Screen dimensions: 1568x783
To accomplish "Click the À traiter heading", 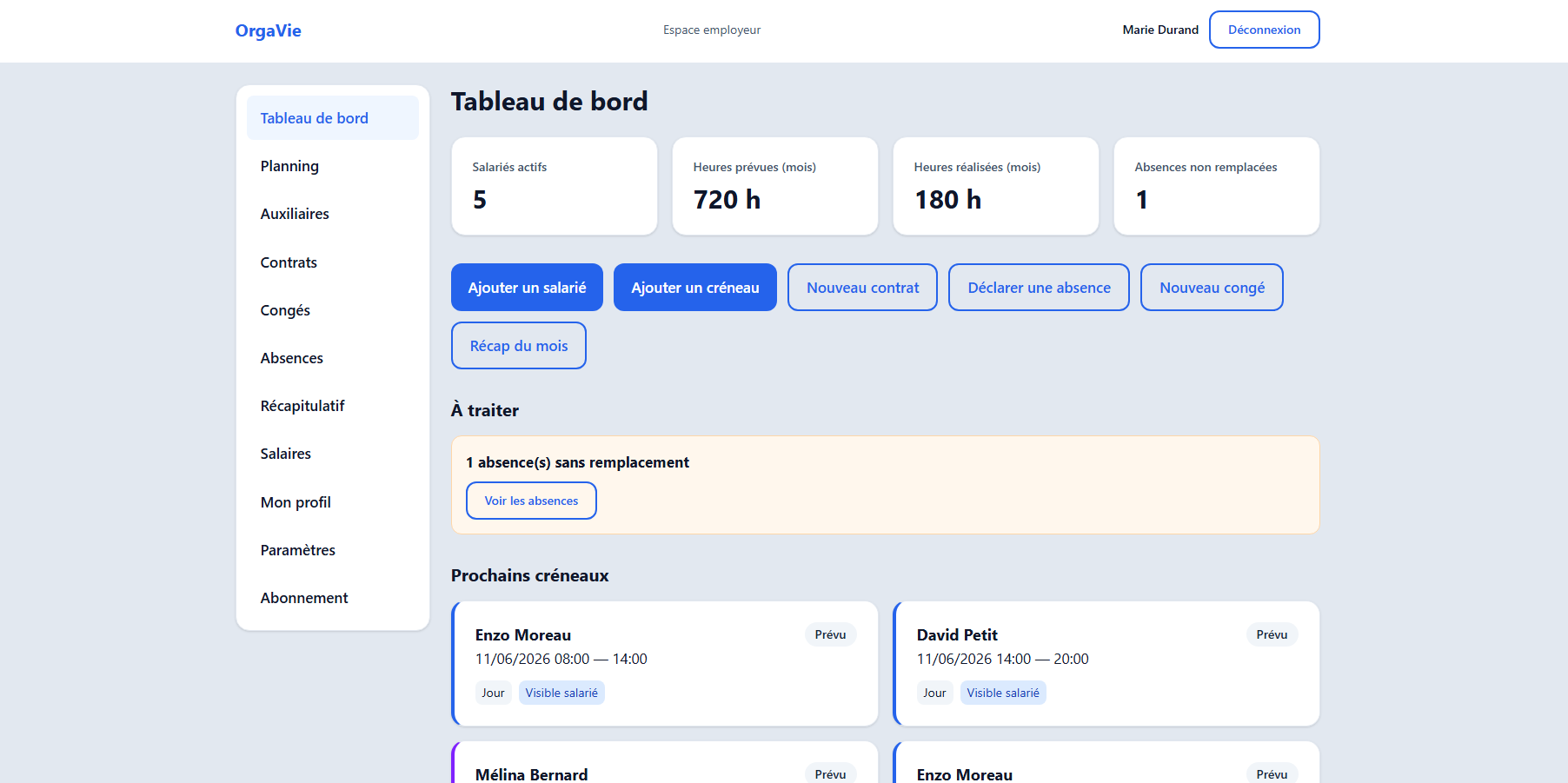I will (484, 410).
